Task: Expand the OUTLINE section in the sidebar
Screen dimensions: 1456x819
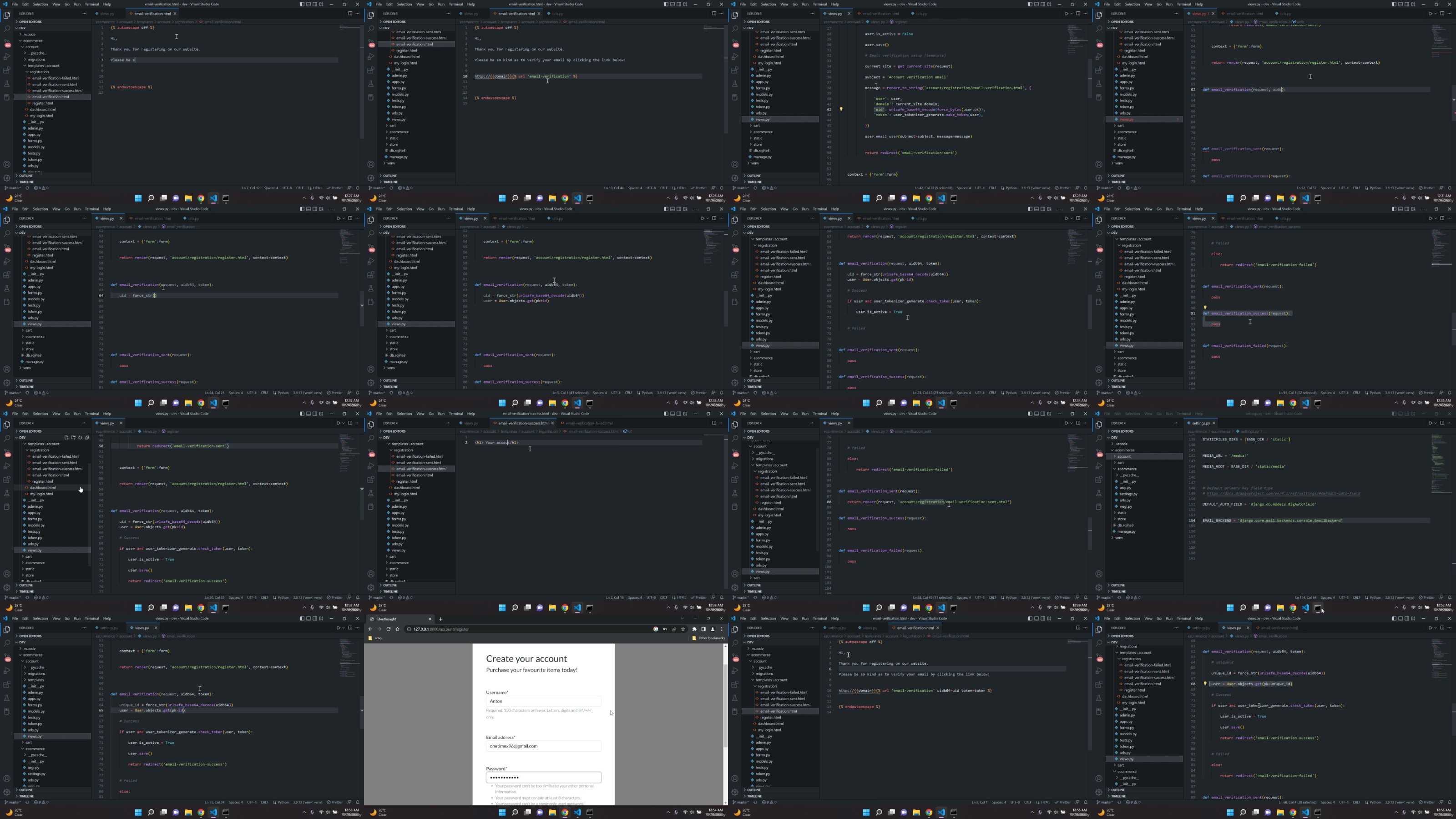Action: click(26, 175)
